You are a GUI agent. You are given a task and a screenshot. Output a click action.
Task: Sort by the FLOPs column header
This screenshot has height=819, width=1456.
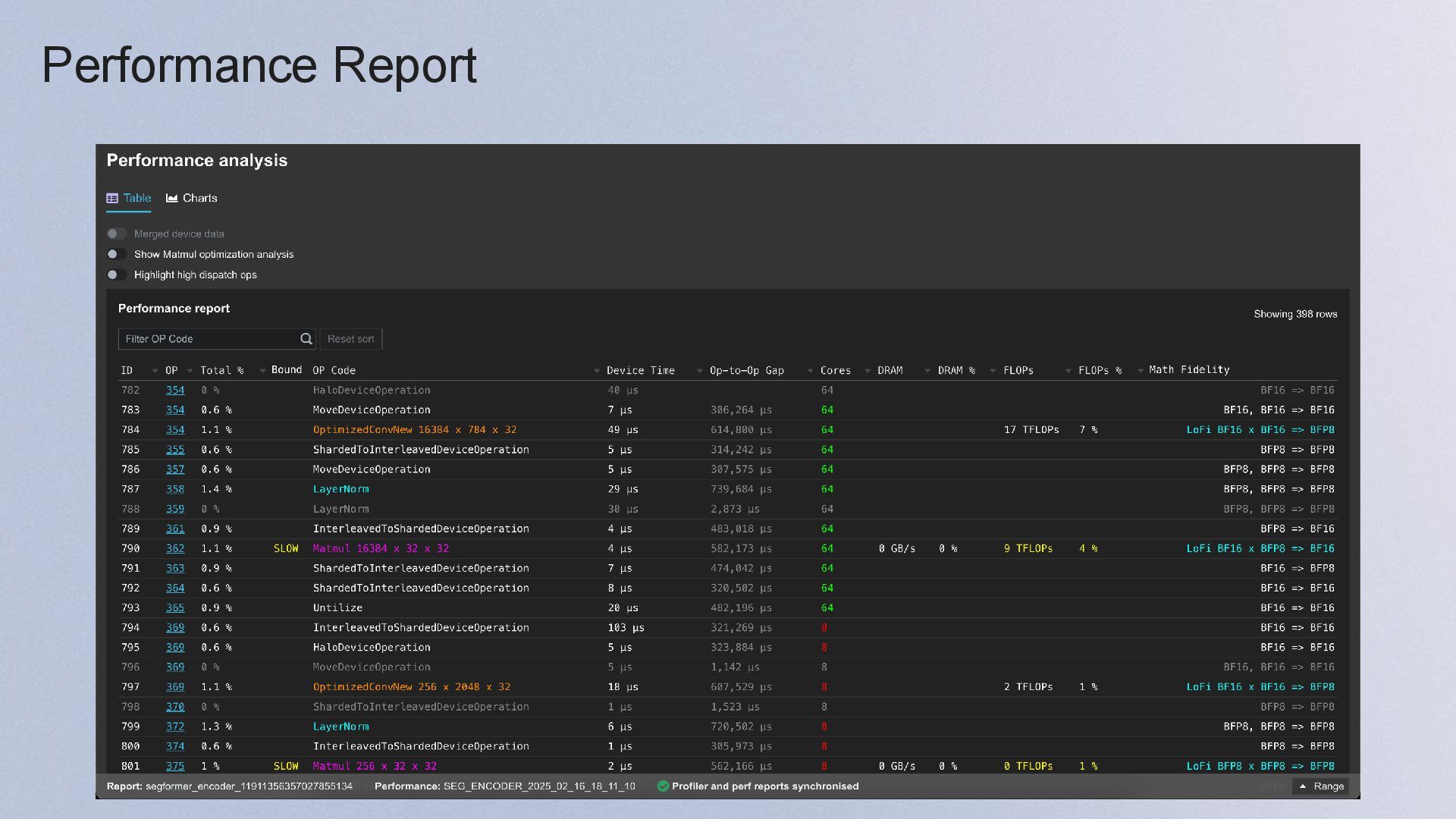coord(1018,371)
